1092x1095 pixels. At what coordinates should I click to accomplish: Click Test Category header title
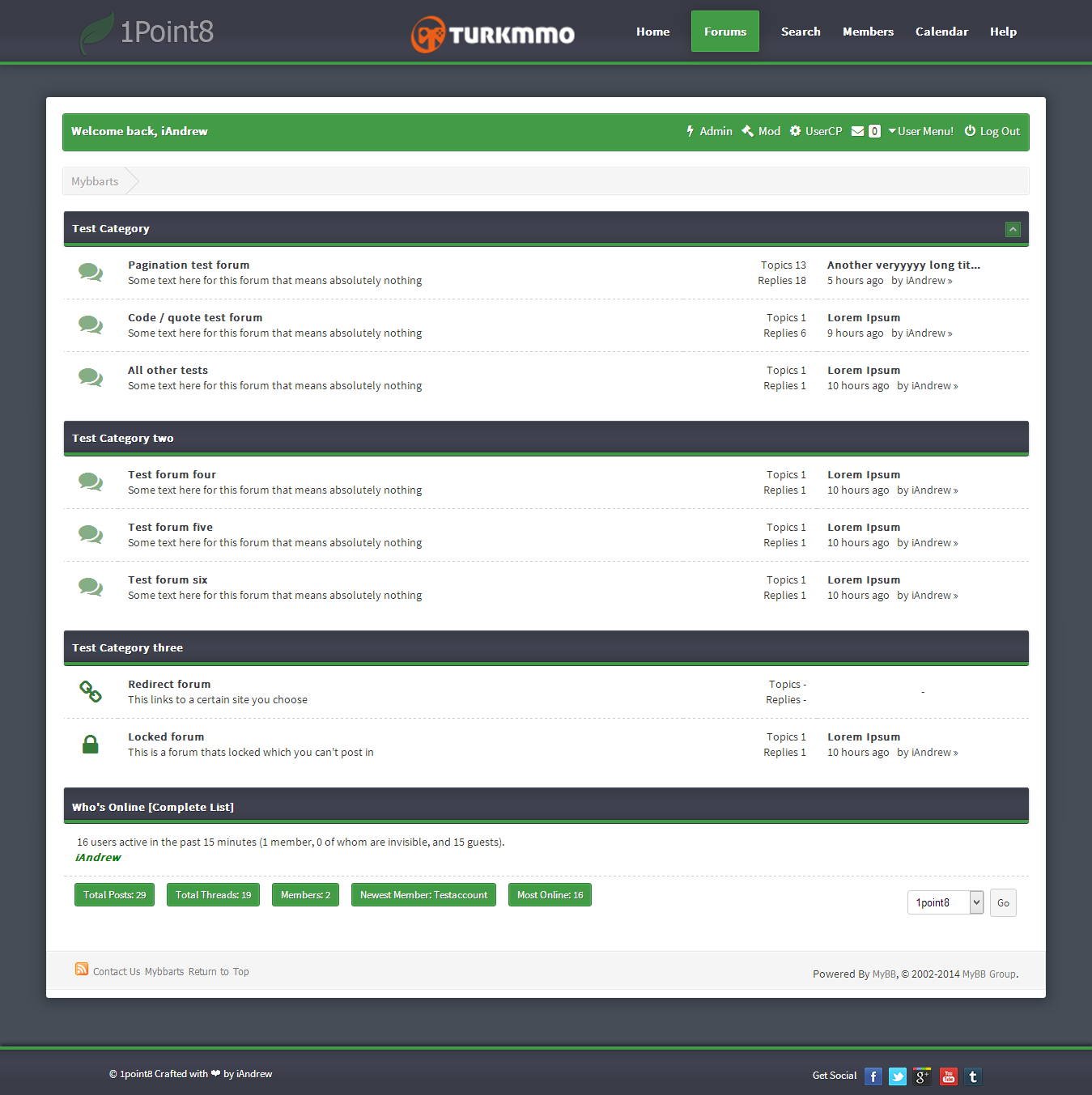click(x=111, y=228)
